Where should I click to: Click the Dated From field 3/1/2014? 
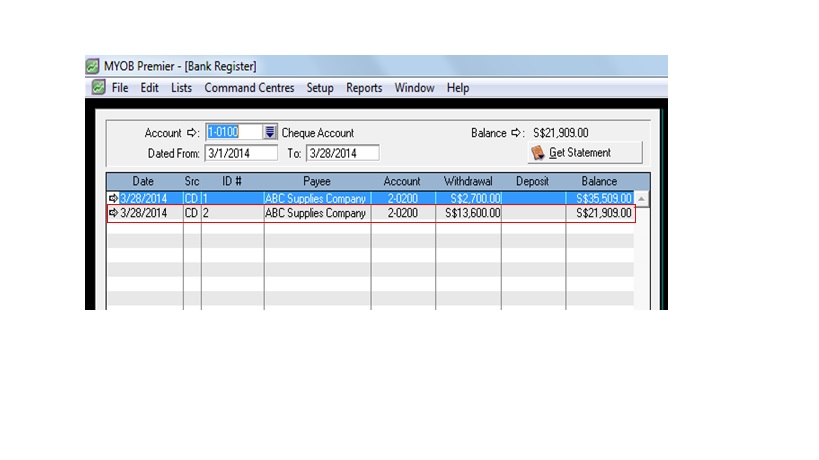(241, 153)
